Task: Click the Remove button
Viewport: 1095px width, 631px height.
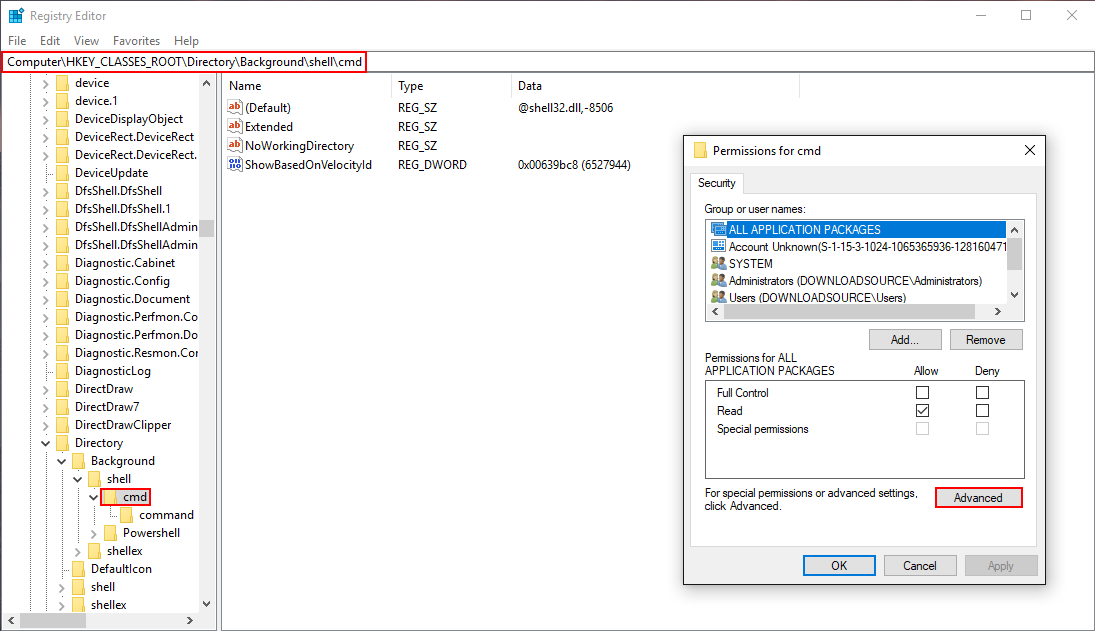Action: (x=986, y=340)
